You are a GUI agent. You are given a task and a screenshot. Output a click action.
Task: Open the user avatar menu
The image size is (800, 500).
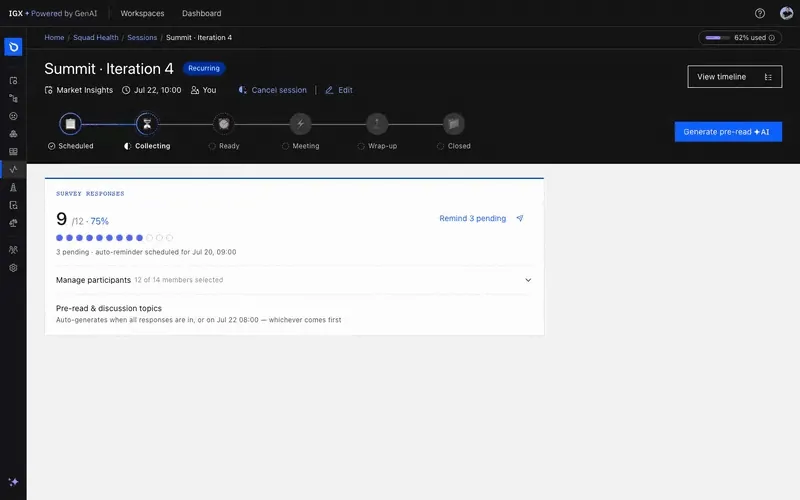point(786,13)
